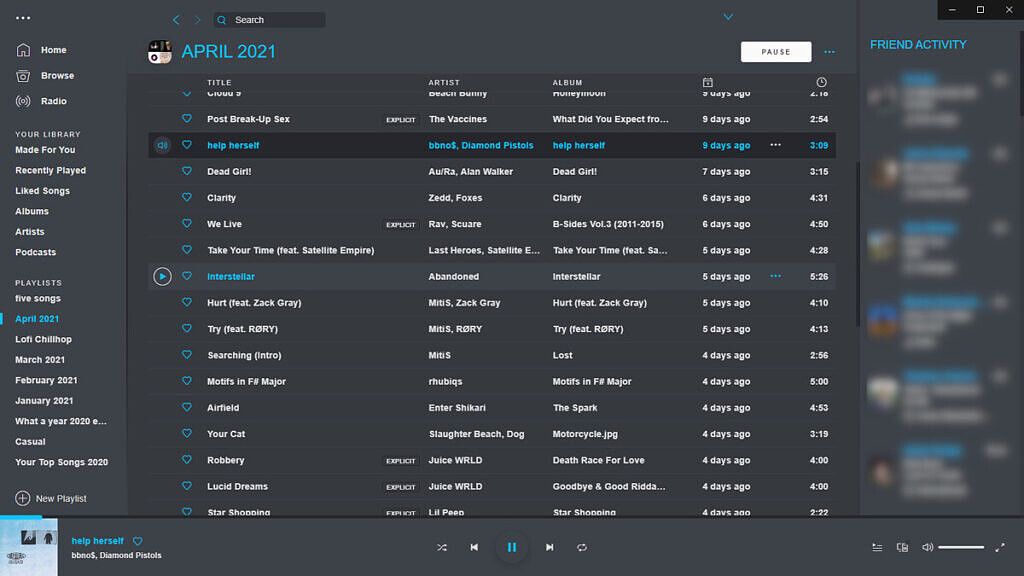1024x576 pixels.
Task: Open album Death Race For Love
Action: point(598,460)
